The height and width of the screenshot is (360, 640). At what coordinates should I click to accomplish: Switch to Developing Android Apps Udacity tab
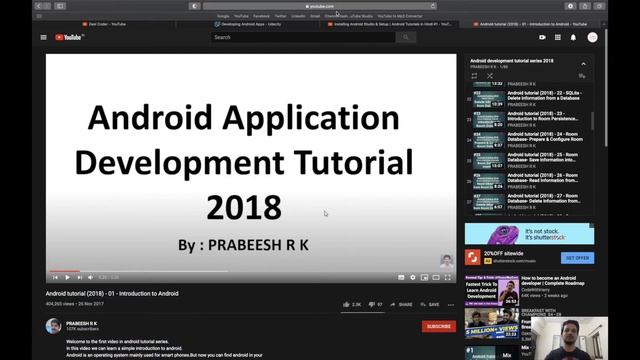[x=248, y=24]
